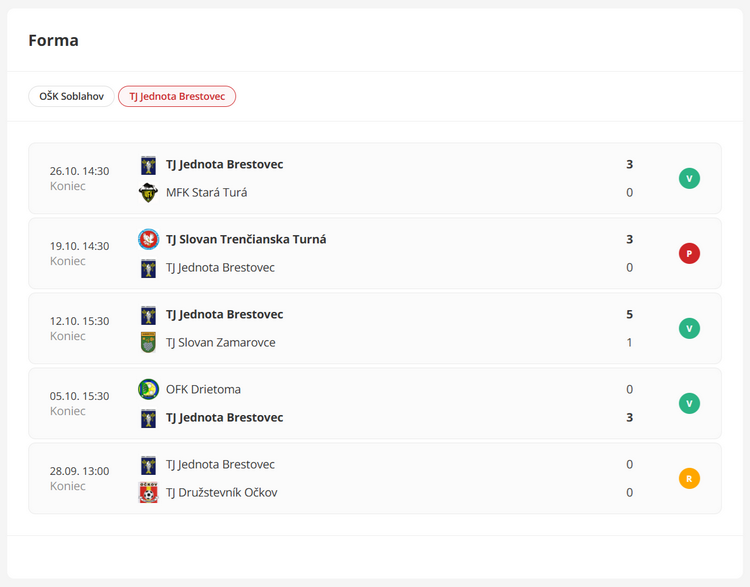The height and width of the screenshot is (587, 750).
Task: Open the TJ Družstevník Očkov team link
Action: click(x=221, y=493)
